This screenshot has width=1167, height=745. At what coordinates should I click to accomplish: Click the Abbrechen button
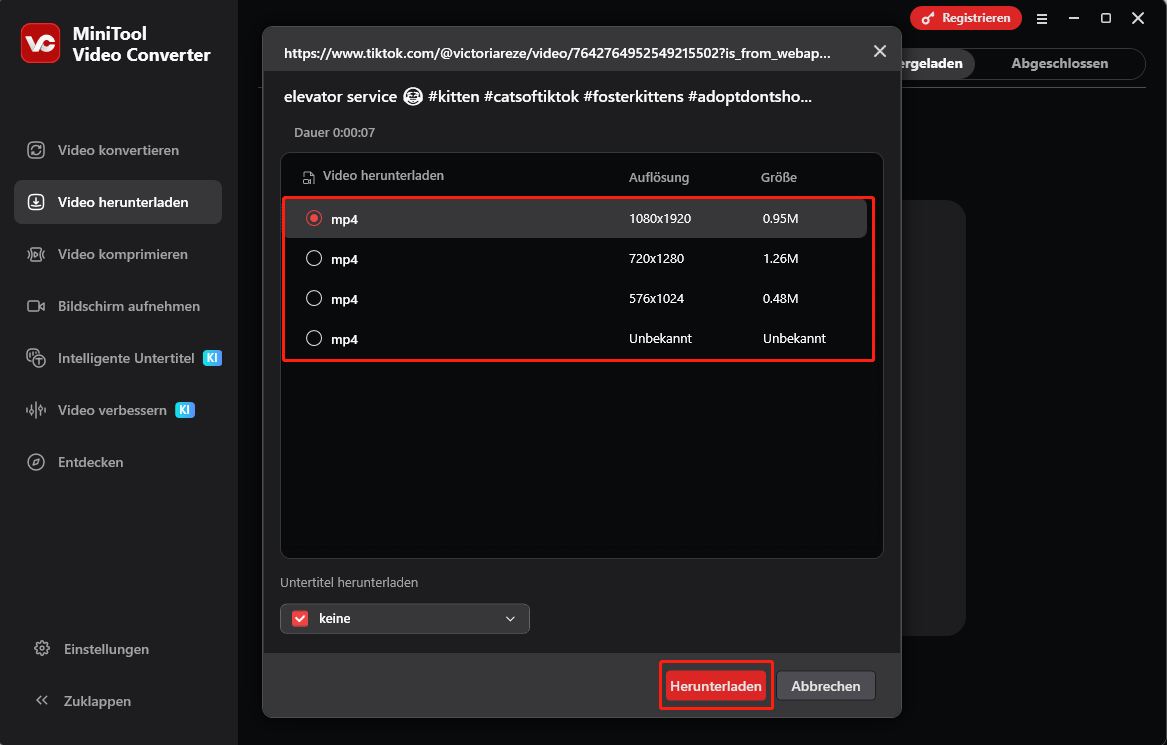coord(825,686)
